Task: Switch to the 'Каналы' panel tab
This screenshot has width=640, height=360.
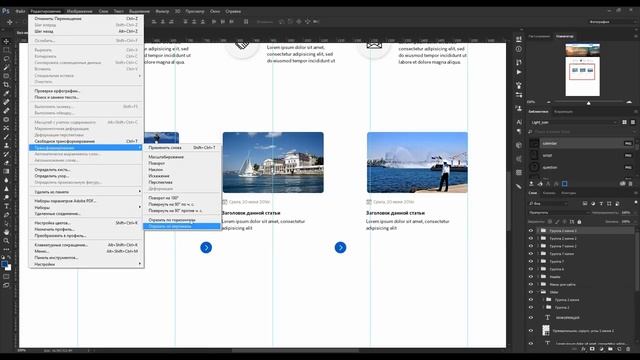Action: click(549, 193)
